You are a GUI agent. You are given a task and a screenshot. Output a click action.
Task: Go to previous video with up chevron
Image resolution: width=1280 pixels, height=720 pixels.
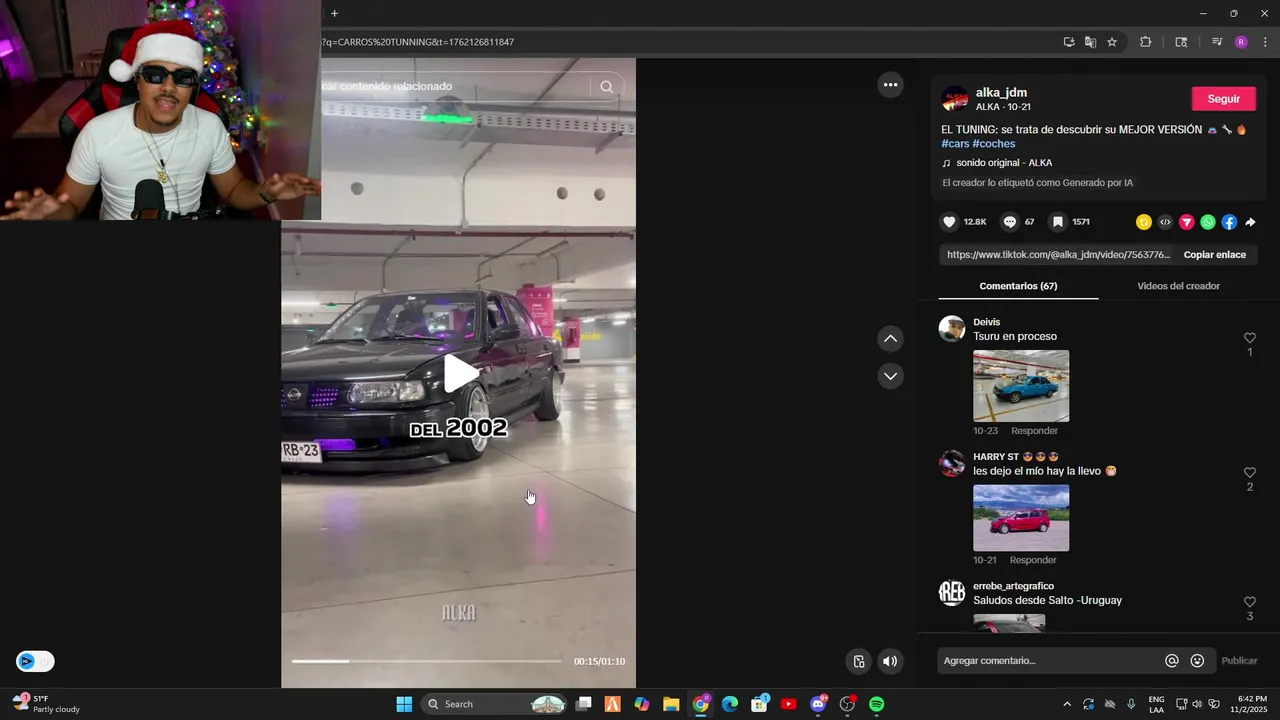pos(890,339)
